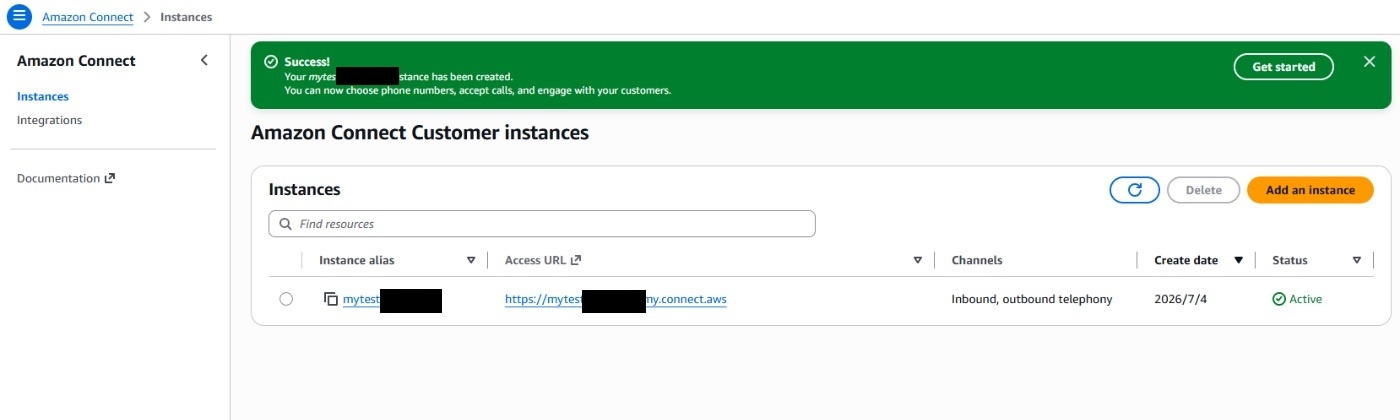
Task: Select Instances in the sidebar
Action: click(x=43, y=96)
